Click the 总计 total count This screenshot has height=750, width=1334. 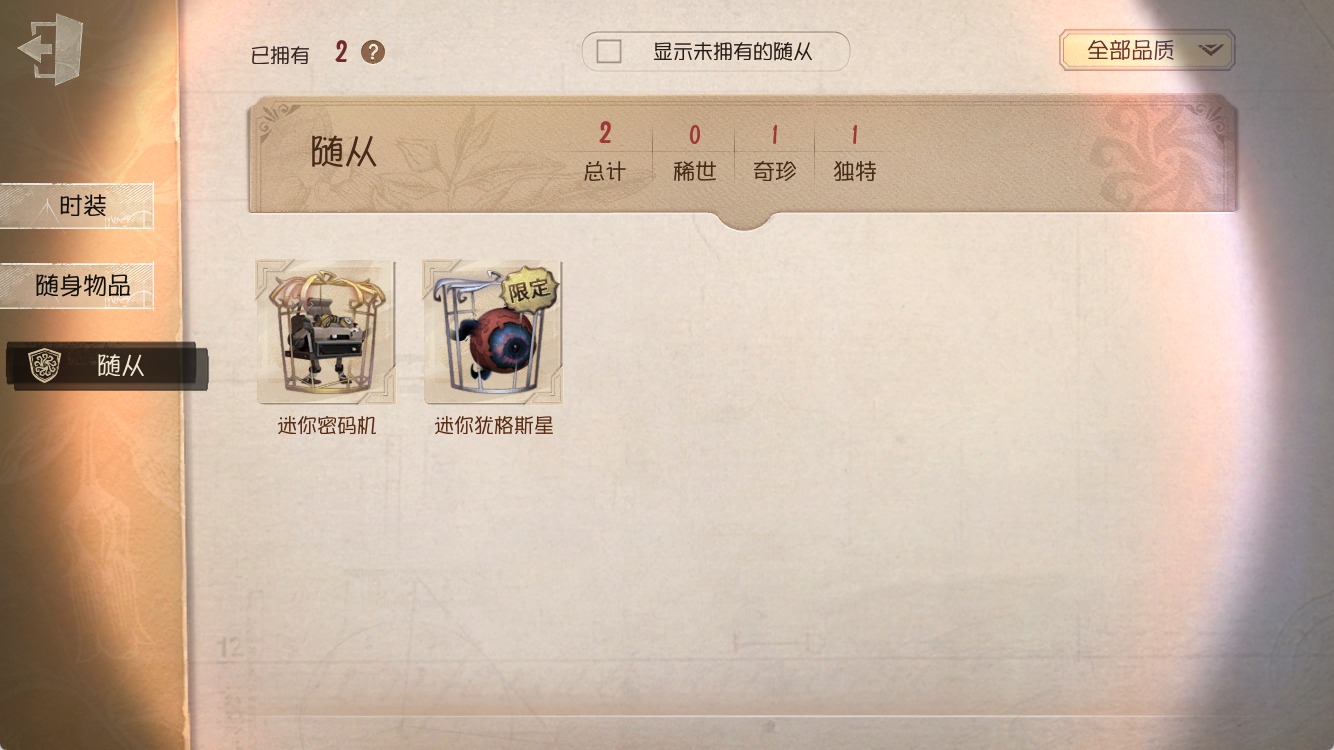point(605,152)
